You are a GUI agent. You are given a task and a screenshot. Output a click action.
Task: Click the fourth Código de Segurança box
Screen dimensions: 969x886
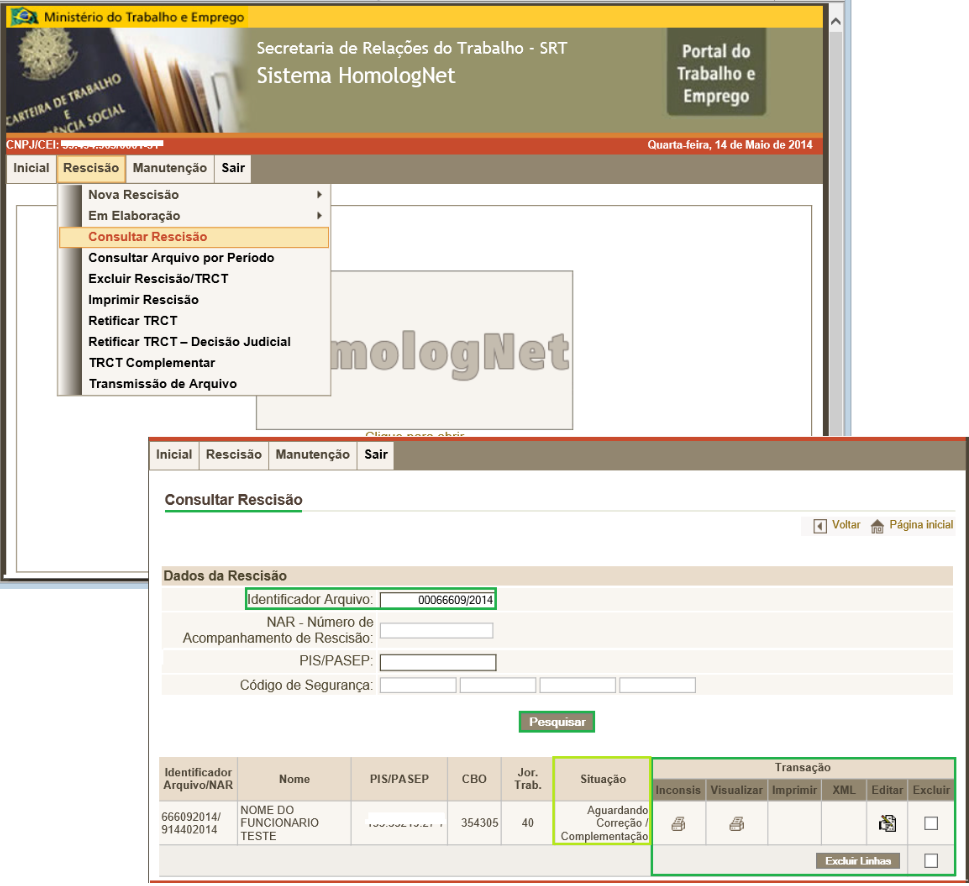point(657,685)
